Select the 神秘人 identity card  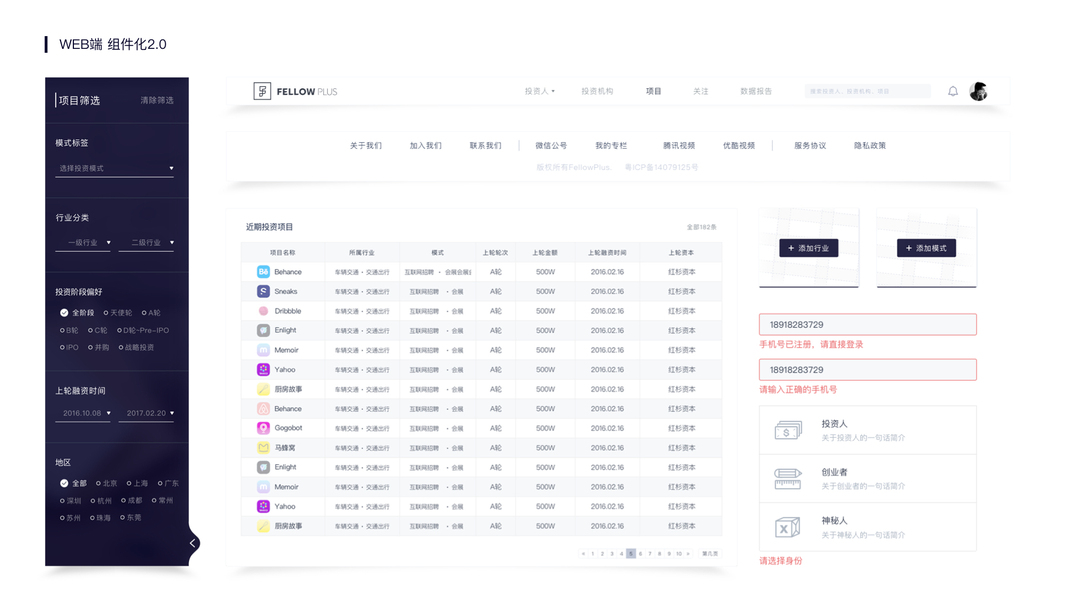point(868,527)
